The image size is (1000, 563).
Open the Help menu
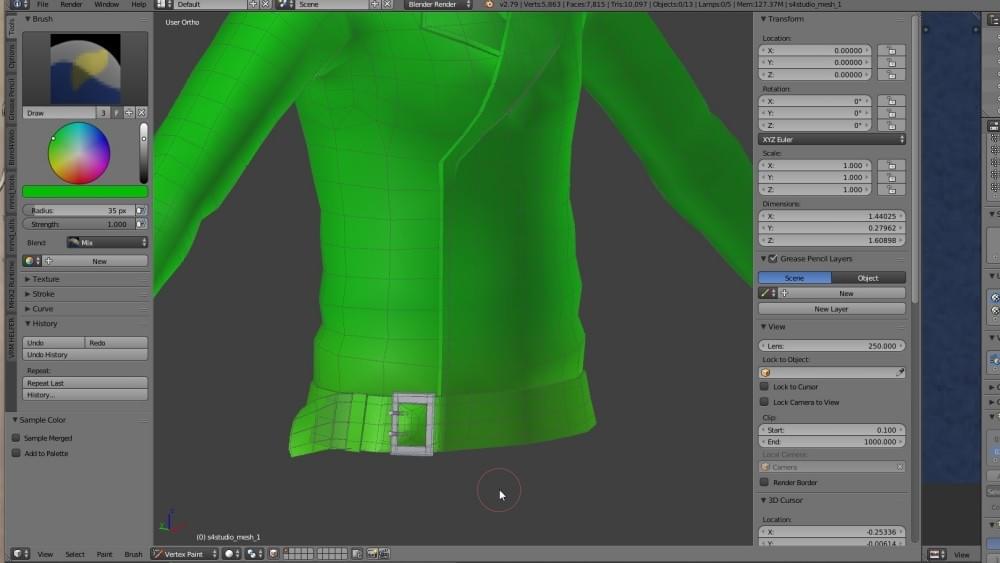tap(139, 4)
